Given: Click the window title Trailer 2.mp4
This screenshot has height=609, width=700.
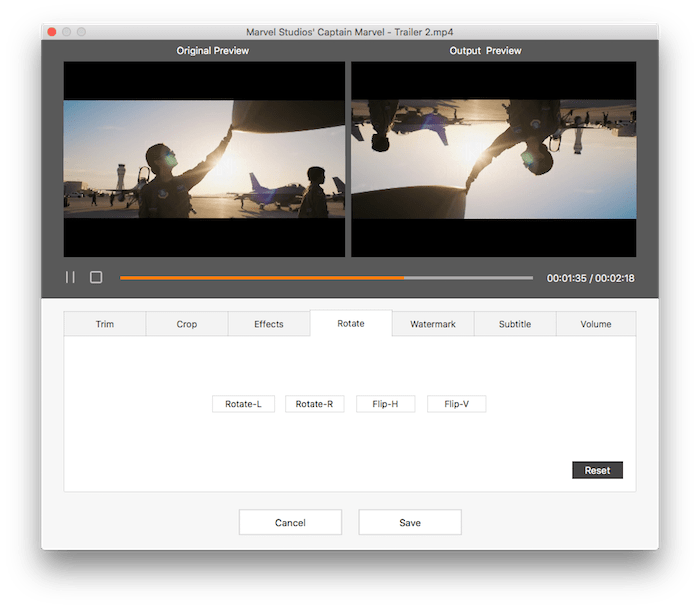Looking at the screenshot, I should click(350, 32).
